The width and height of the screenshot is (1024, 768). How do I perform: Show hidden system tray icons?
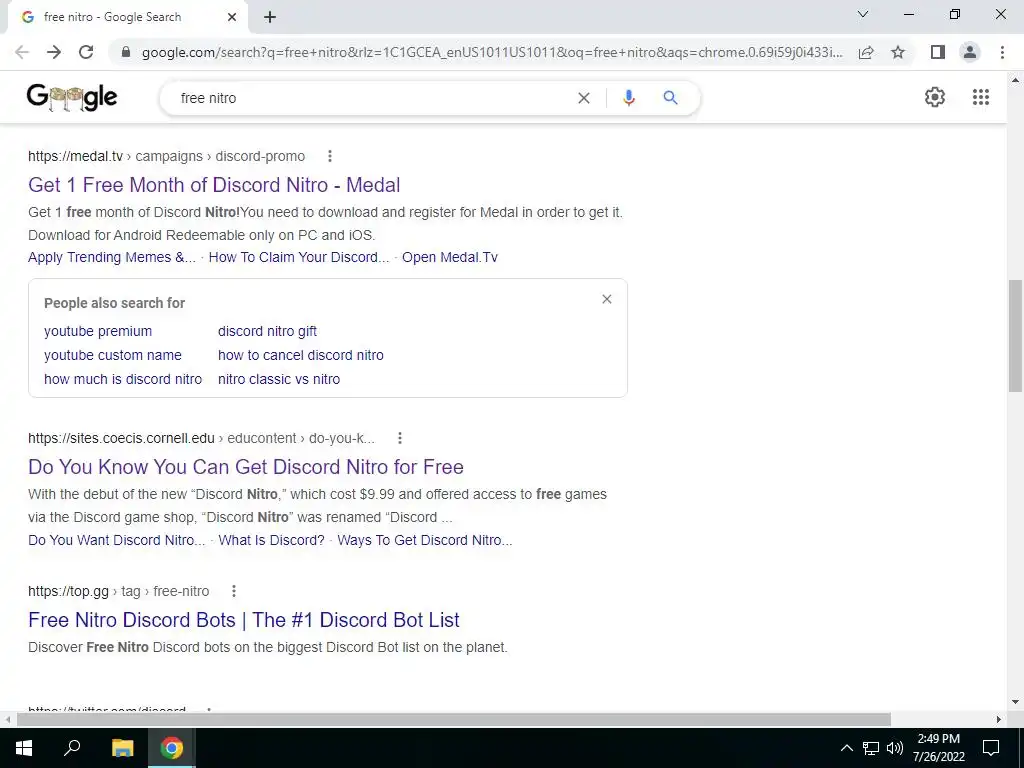click(846, 748)
